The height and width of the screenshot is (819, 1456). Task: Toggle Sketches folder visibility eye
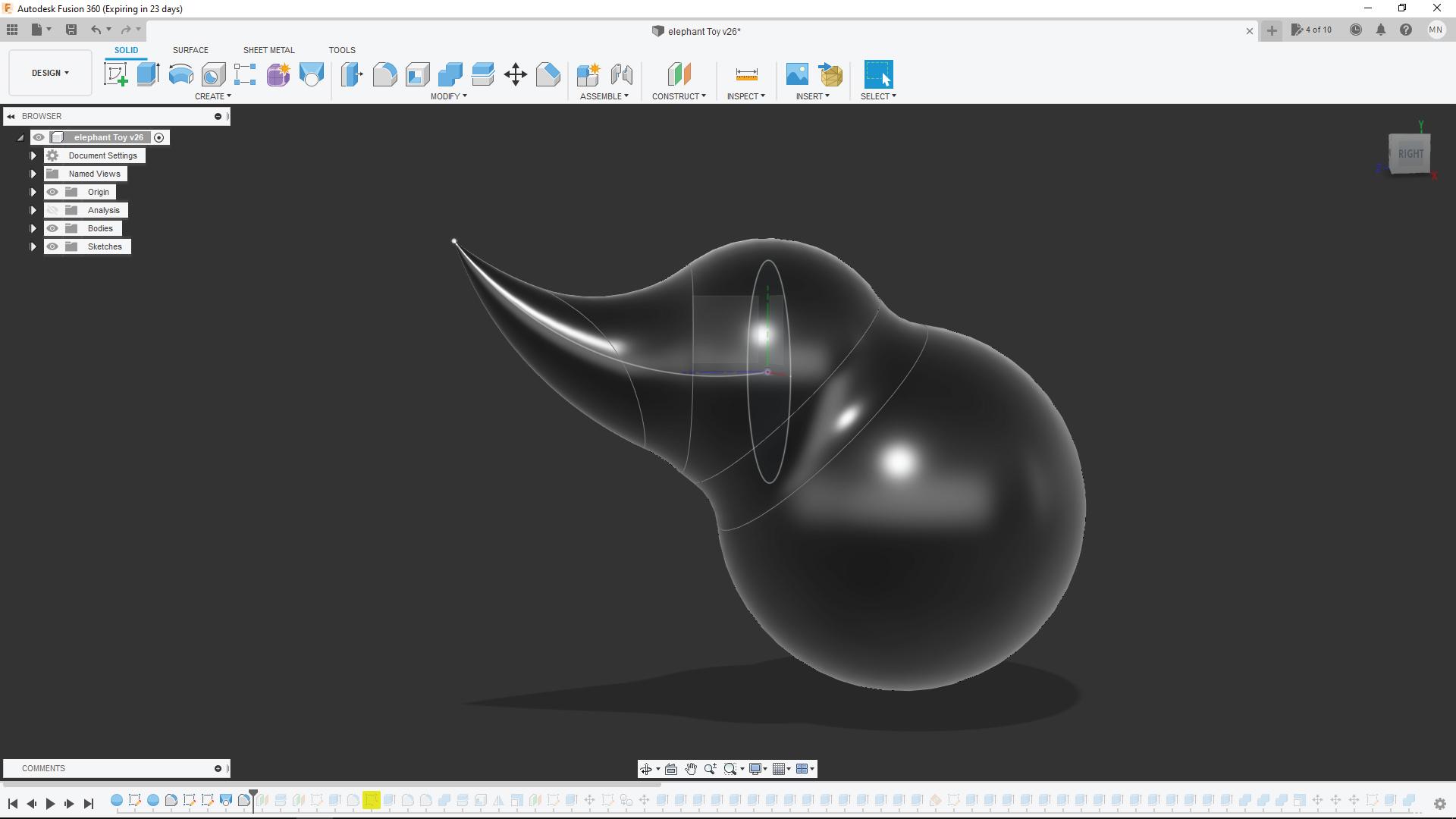pos(52,246)
